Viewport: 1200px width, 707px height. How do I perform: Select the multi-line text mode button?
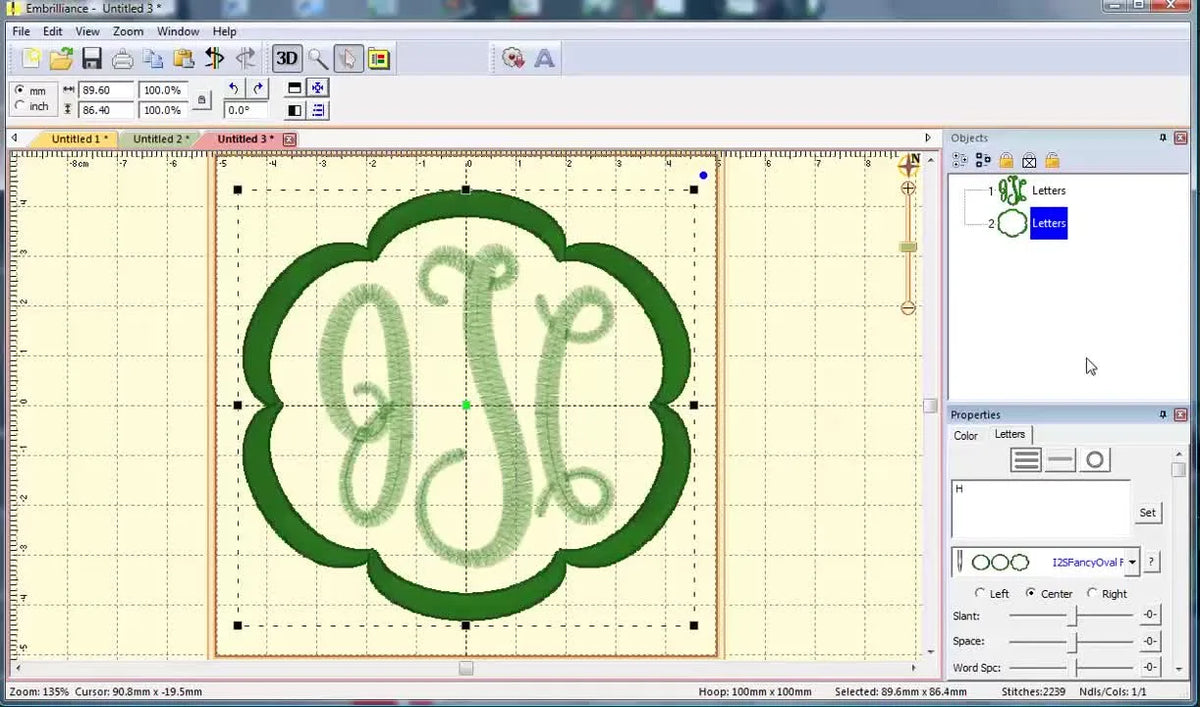(x=1026, y=460)
